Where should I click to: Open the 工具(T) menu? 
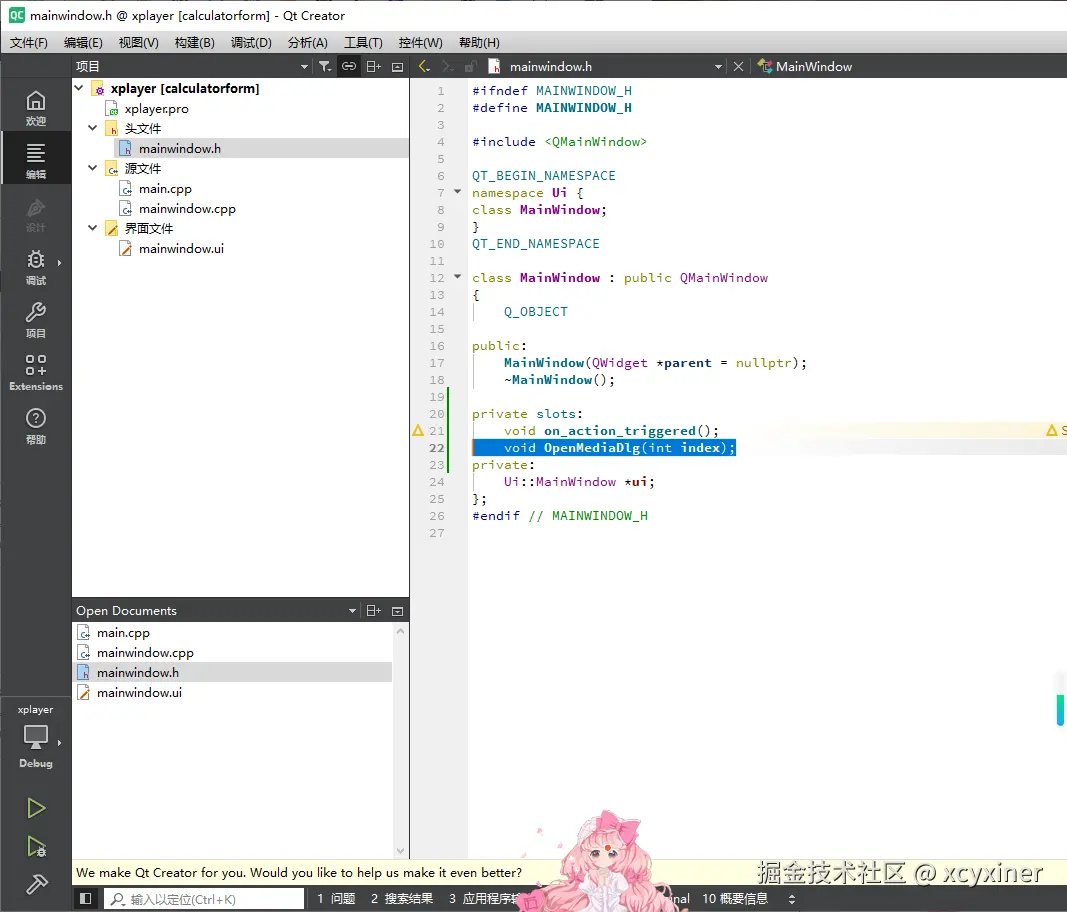point(363,42)
